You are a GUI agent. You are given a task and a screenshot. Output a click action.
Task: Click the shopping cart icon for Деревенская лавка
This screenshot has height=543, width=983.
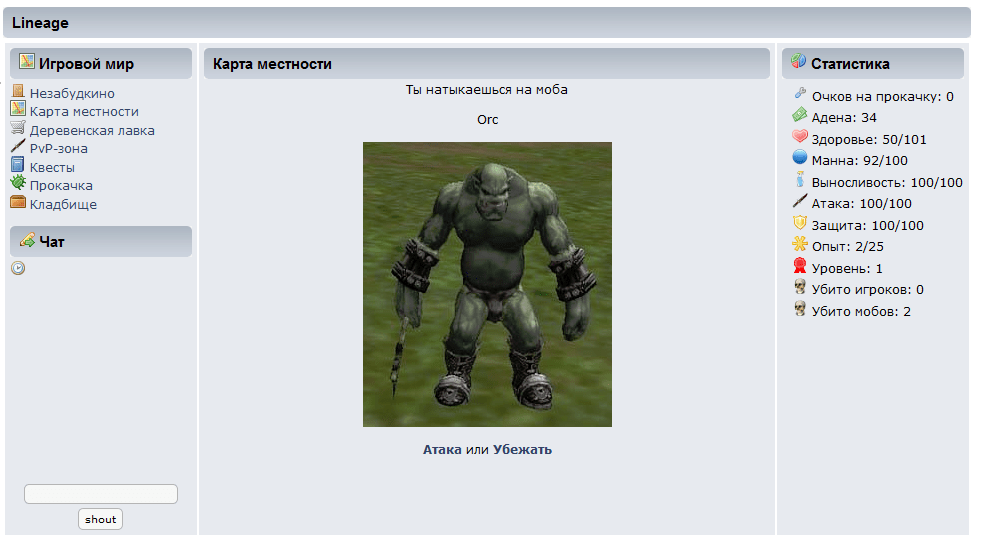coord(18,129)
